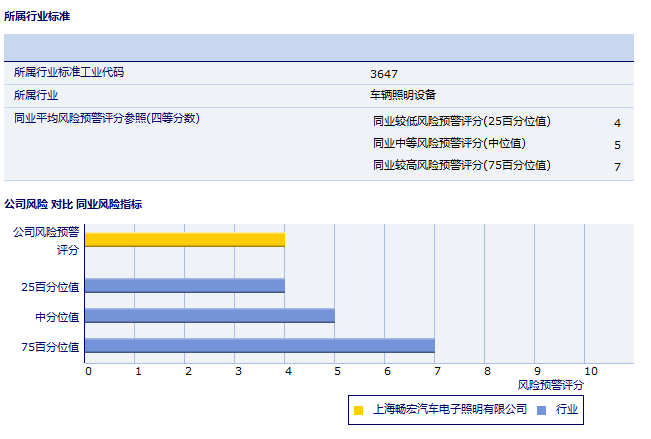Screen dimensions: 651x439
Task: Click the 25百分位值 axis label
Action: 50,287
